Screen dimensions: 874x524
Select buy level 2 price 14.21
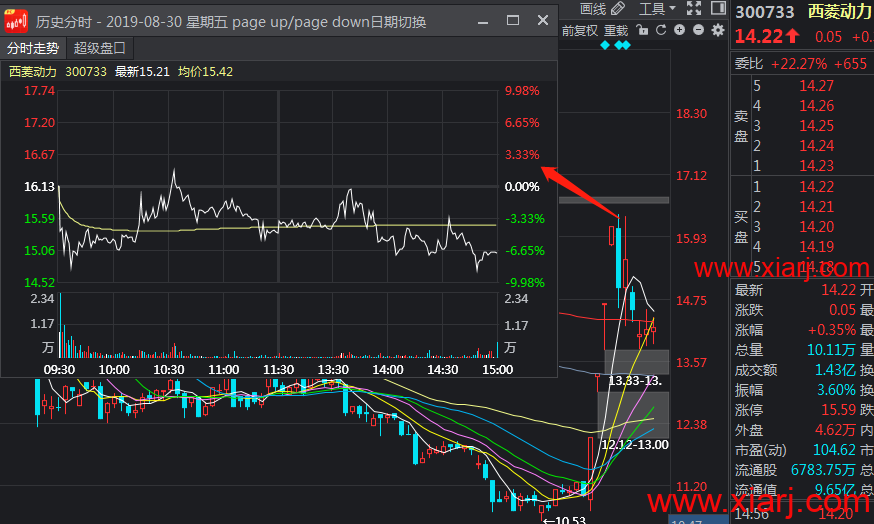pos(817,207)
